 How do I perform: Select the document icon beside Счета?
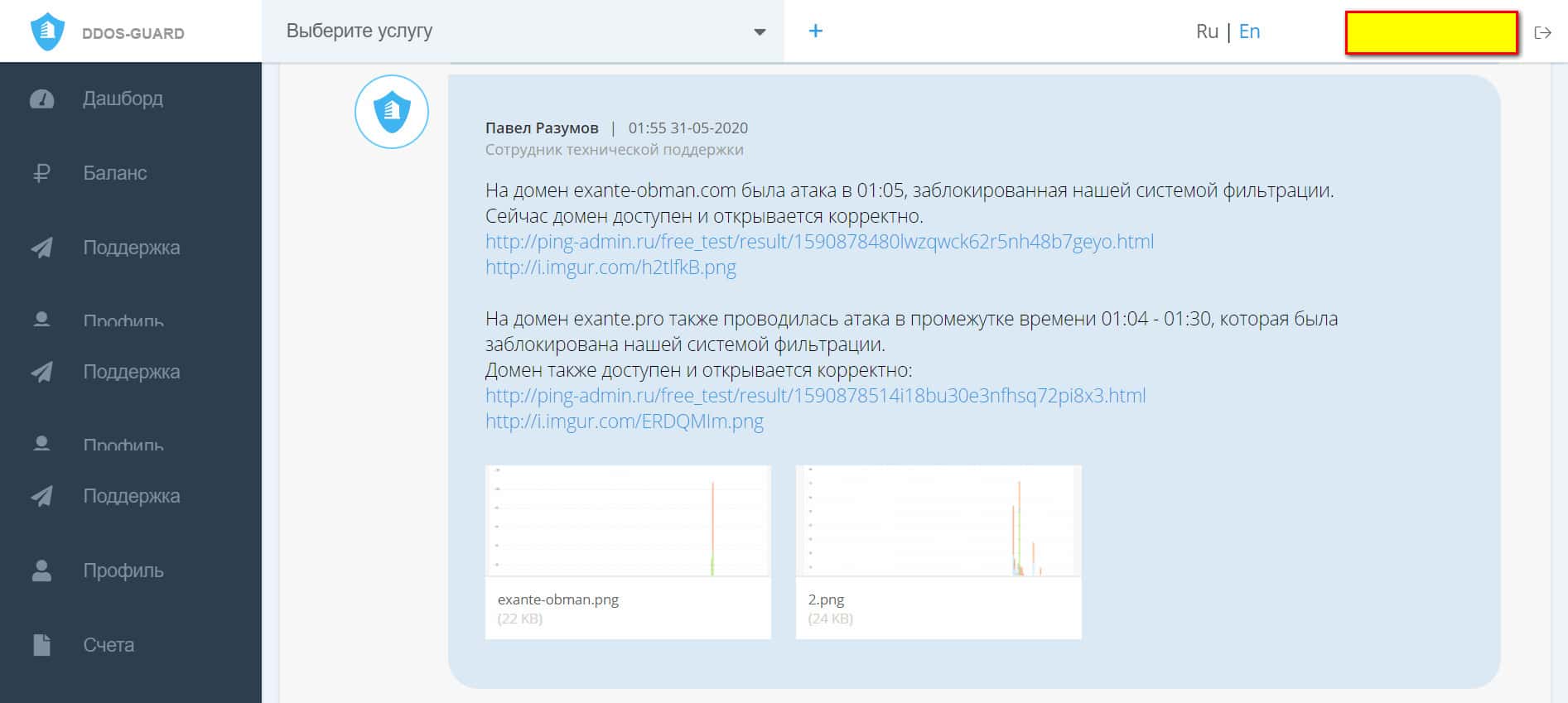[41, 645]
